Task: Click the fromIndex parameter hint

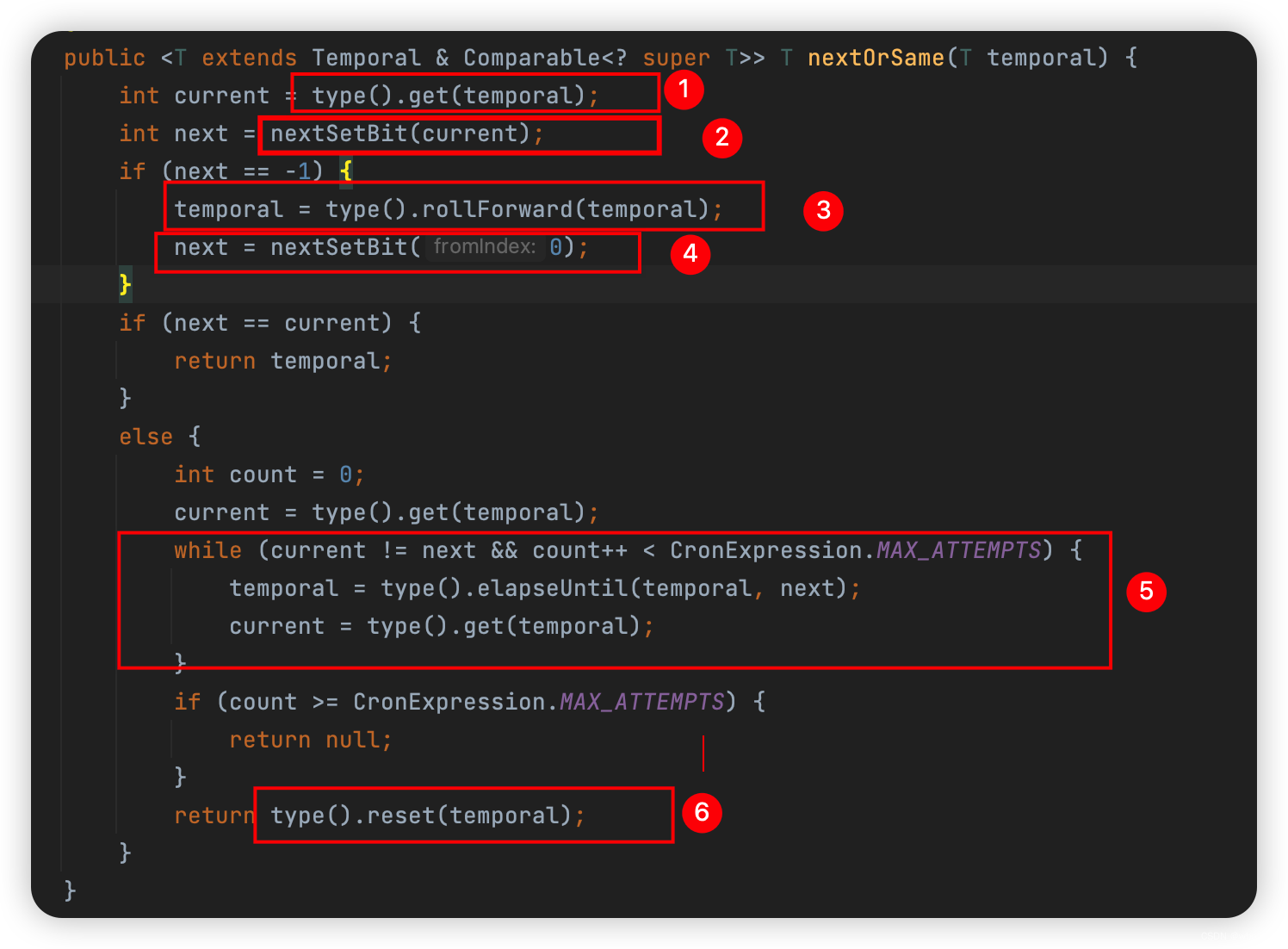Action: 485,247
